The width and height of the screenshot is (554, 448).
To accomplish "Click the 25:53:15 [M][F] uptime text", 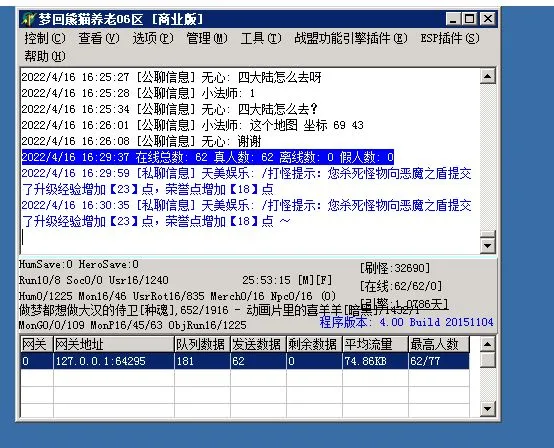I will (x=287, y=280).
